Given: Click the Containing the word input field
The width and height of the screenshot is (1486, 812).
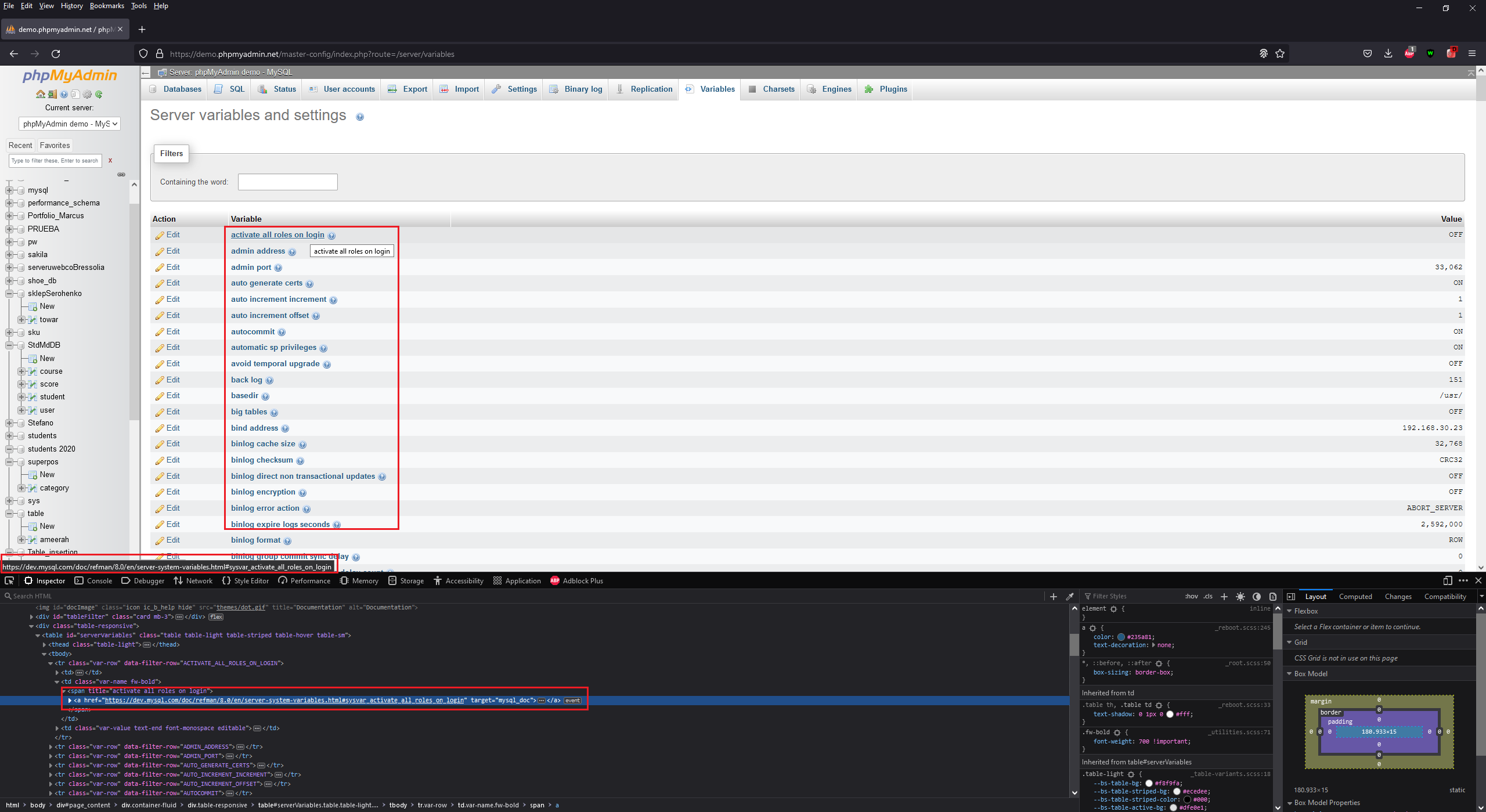Looking at the screenshot, I should [x=287, y=181].
